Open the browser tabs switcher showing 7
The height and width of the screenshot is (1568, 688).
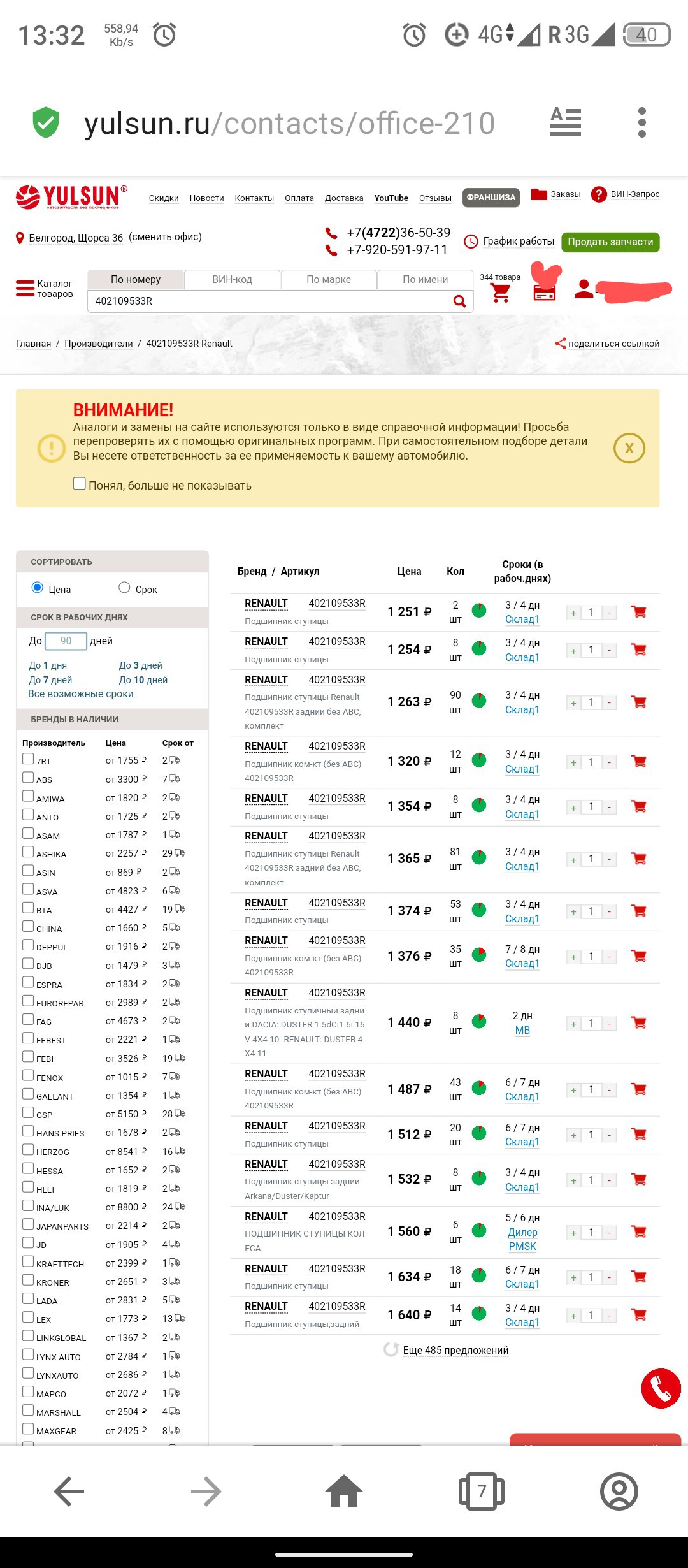click(x=482, y=1491)
